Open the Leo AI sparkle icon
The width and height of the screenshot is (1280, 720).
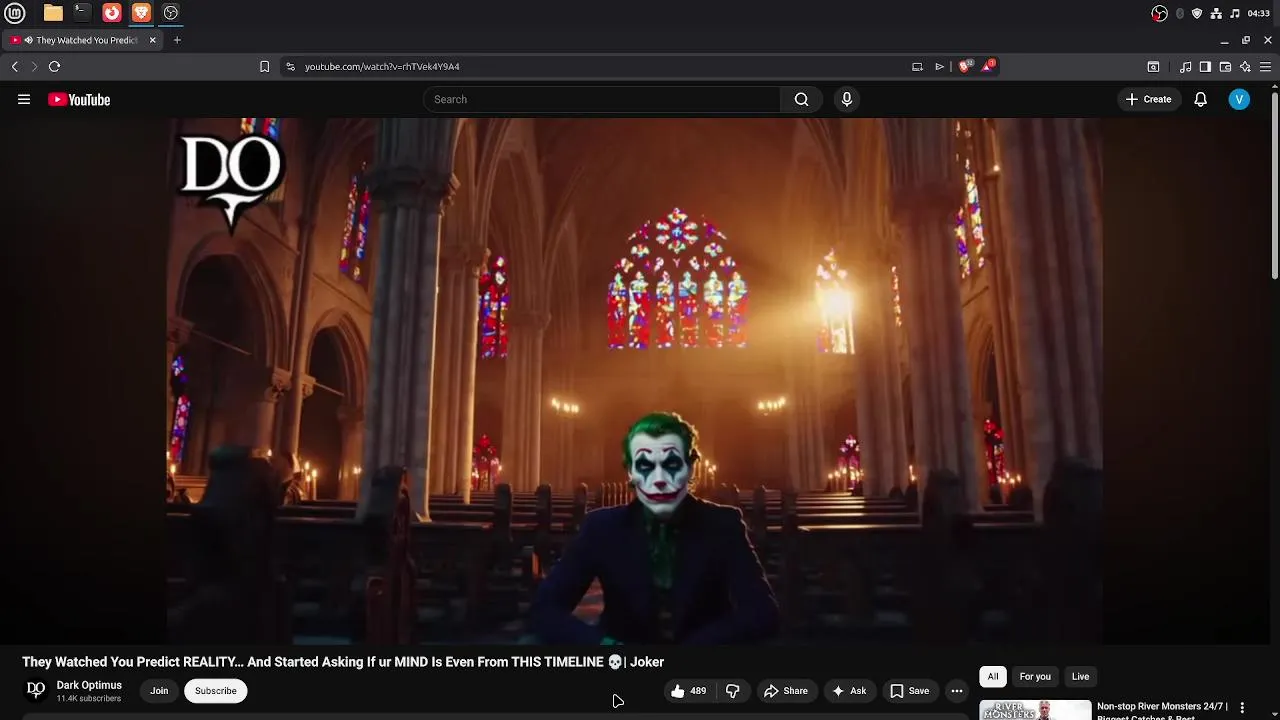1245,67
